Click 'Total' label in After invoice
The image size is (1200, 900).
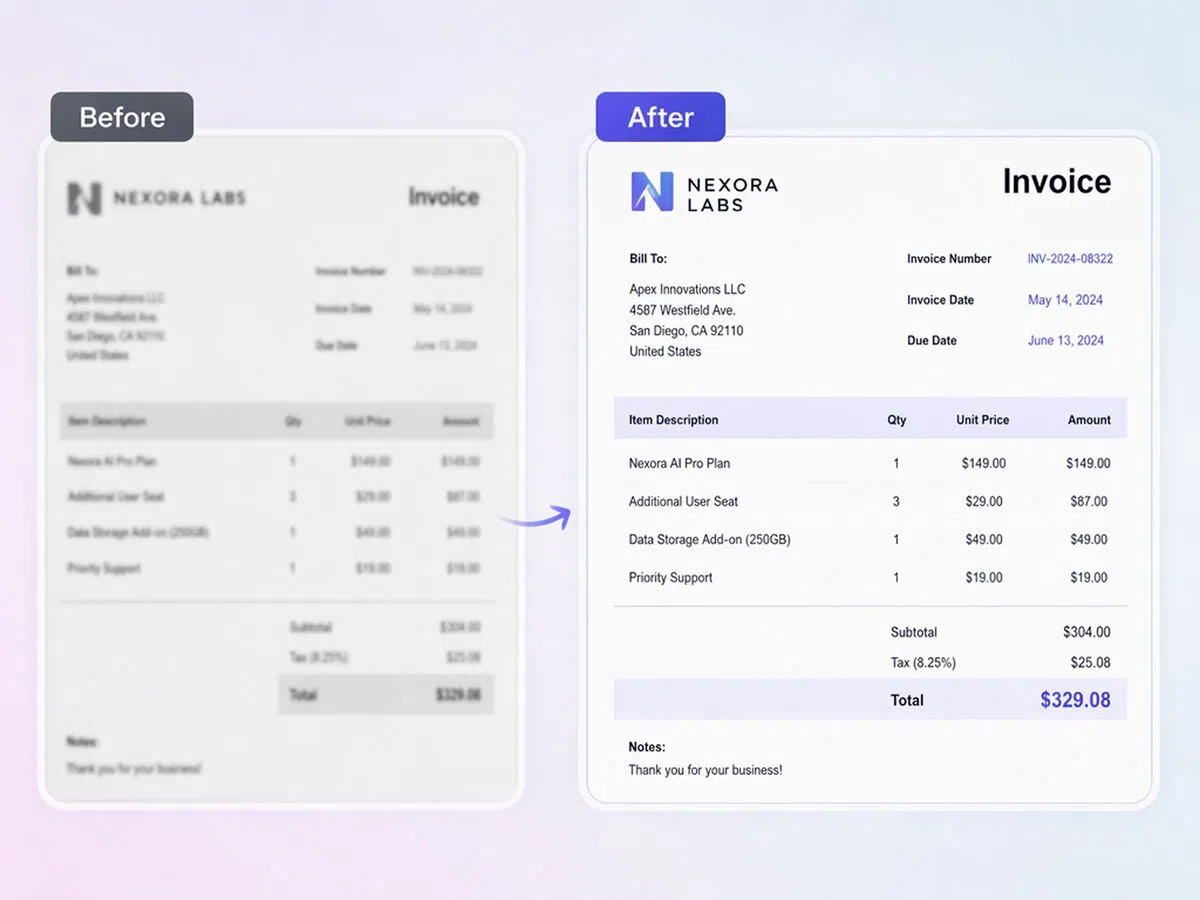907,701
